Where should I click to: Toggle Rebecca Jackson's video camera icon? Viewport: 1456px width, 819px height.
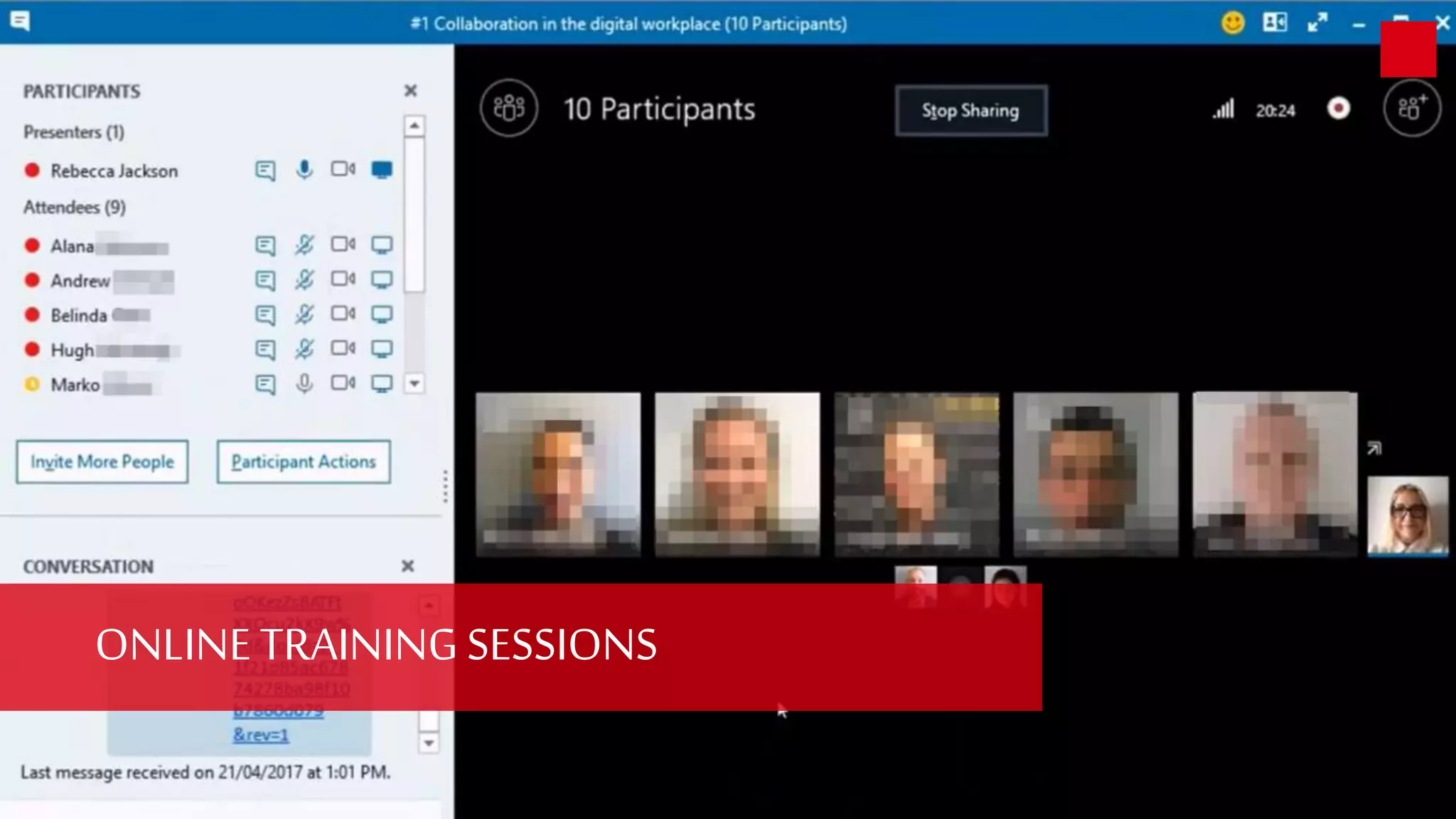(x=343, y=169)
